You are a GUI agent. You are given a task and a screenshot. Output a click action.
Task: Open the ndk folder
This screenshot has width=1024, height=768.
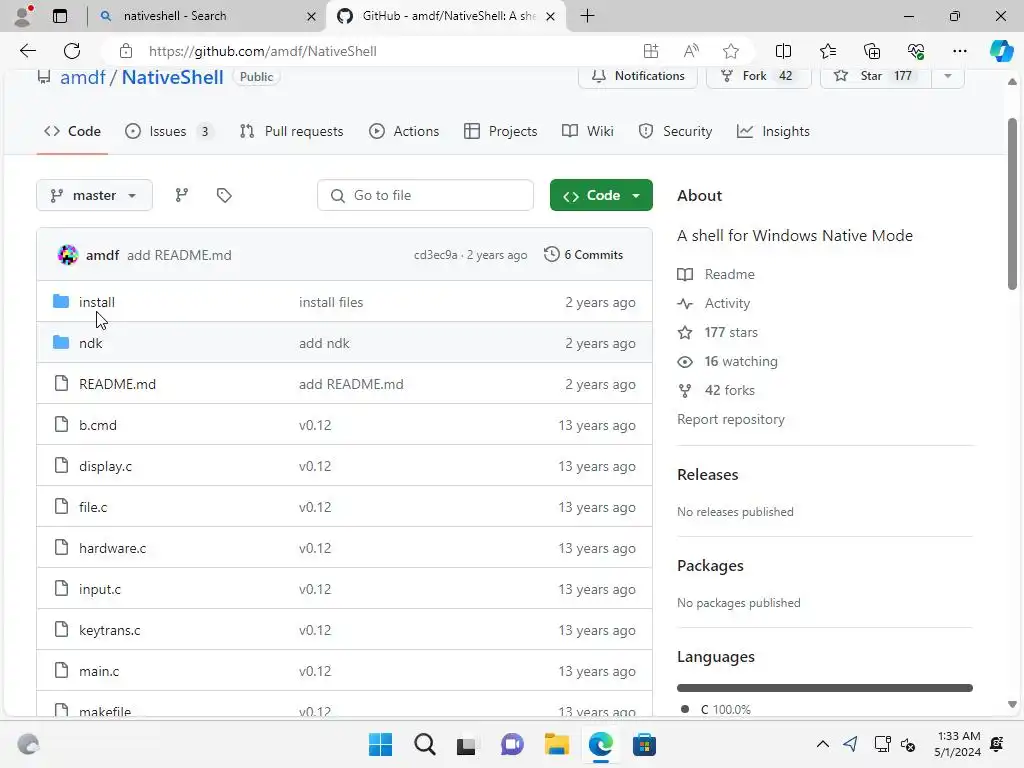coord(90,344)
